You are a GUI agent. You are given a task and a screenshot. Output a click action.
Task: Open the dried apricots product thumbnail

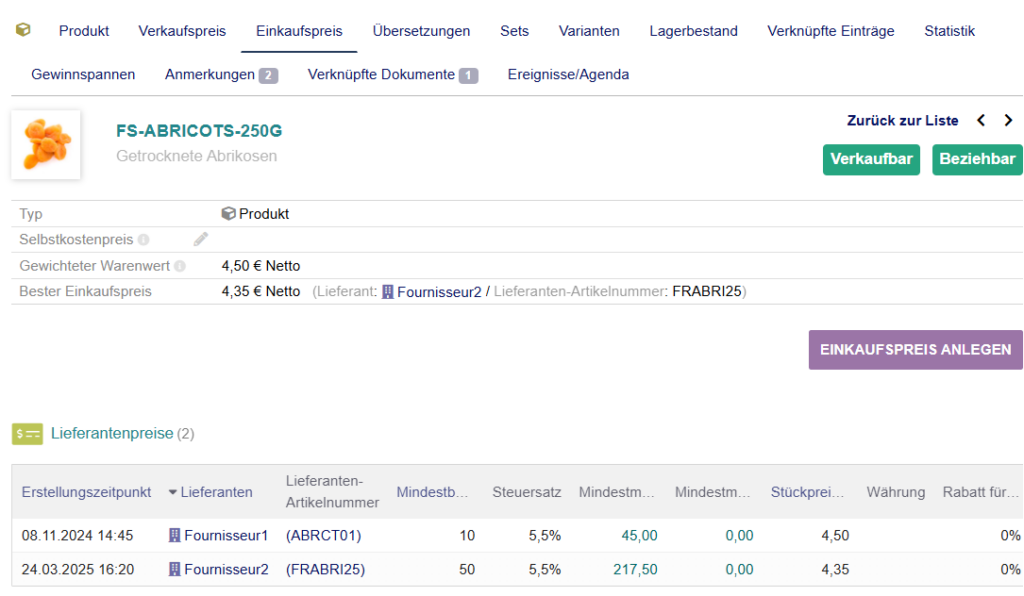point(46,145)
